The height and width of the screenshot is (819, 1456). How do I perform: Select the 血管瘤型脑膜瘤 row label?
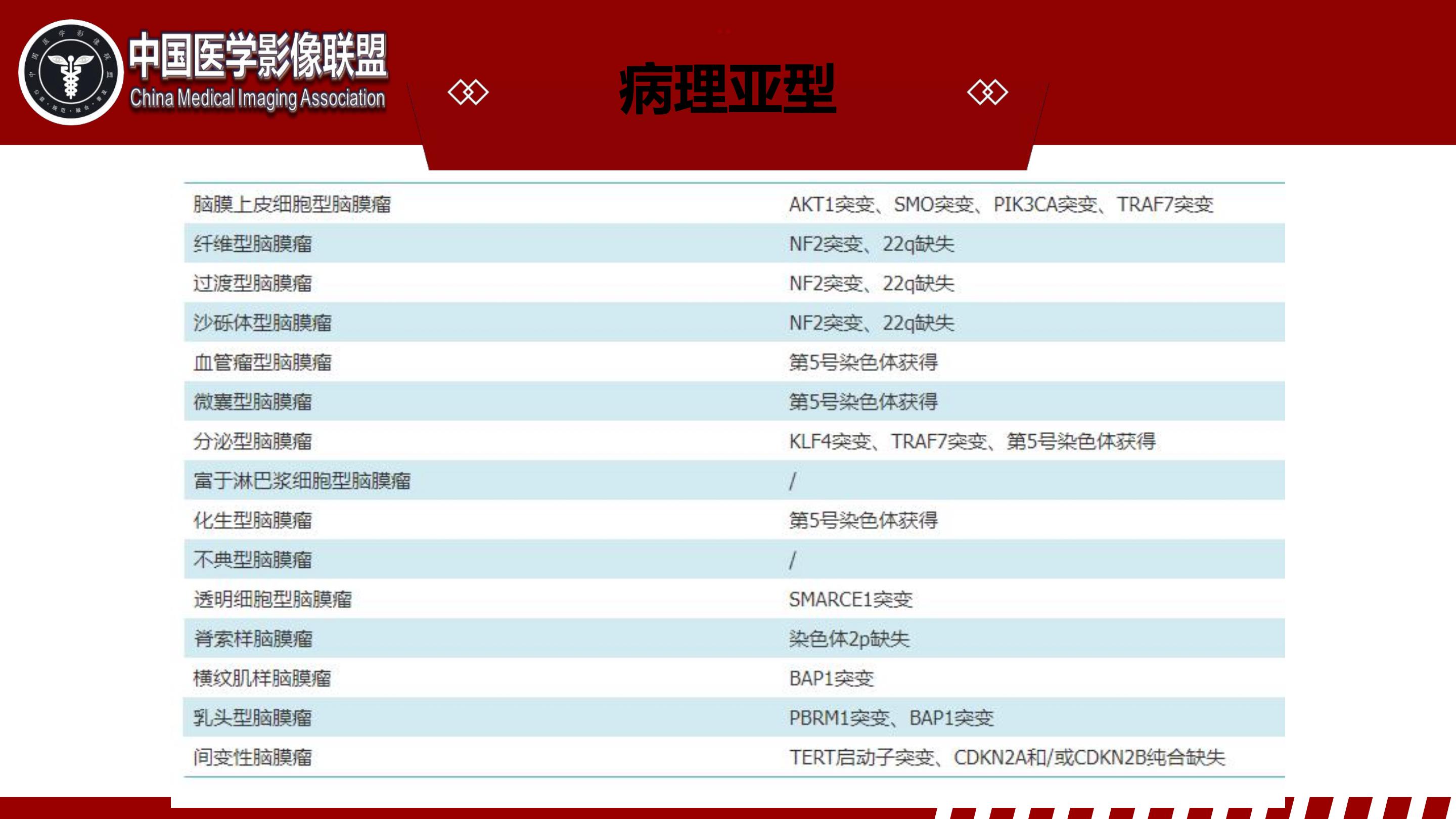coord(262,362)
